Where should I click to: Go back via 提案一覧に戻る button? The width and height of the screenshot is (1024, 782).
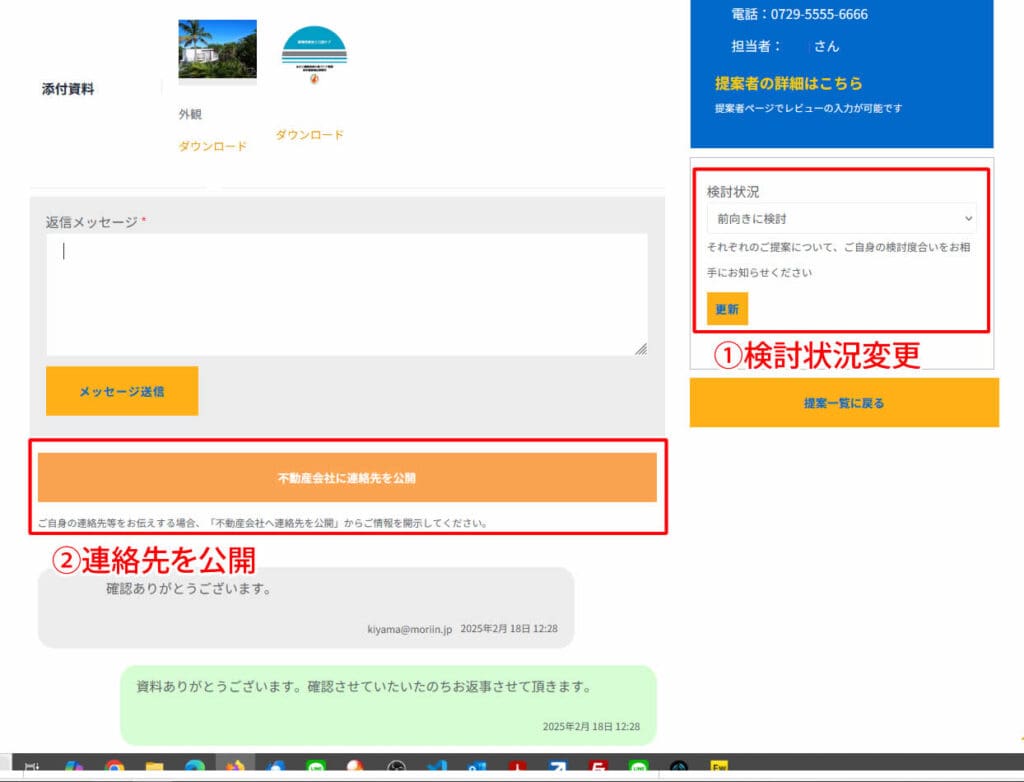point(844,403)
